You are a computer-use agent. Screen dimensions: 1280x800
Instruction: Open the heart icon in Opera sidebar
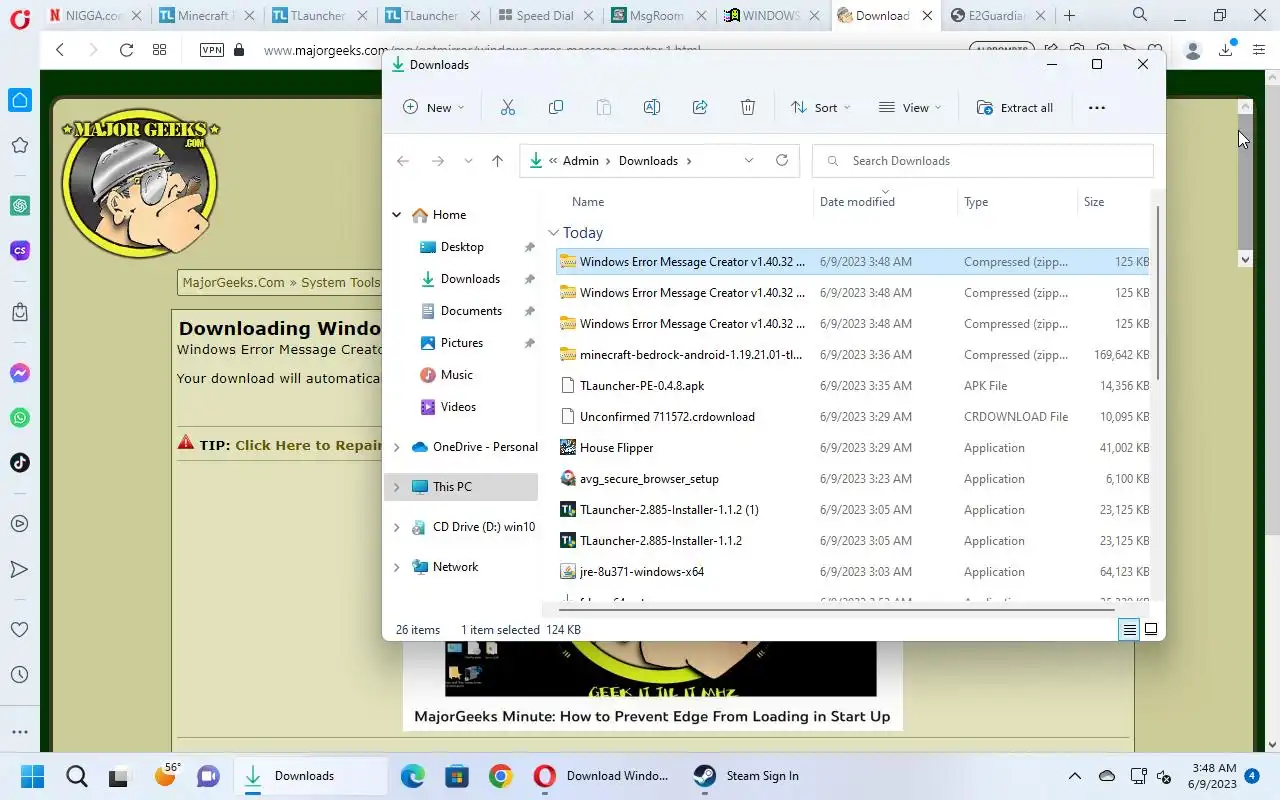[20, 630]
